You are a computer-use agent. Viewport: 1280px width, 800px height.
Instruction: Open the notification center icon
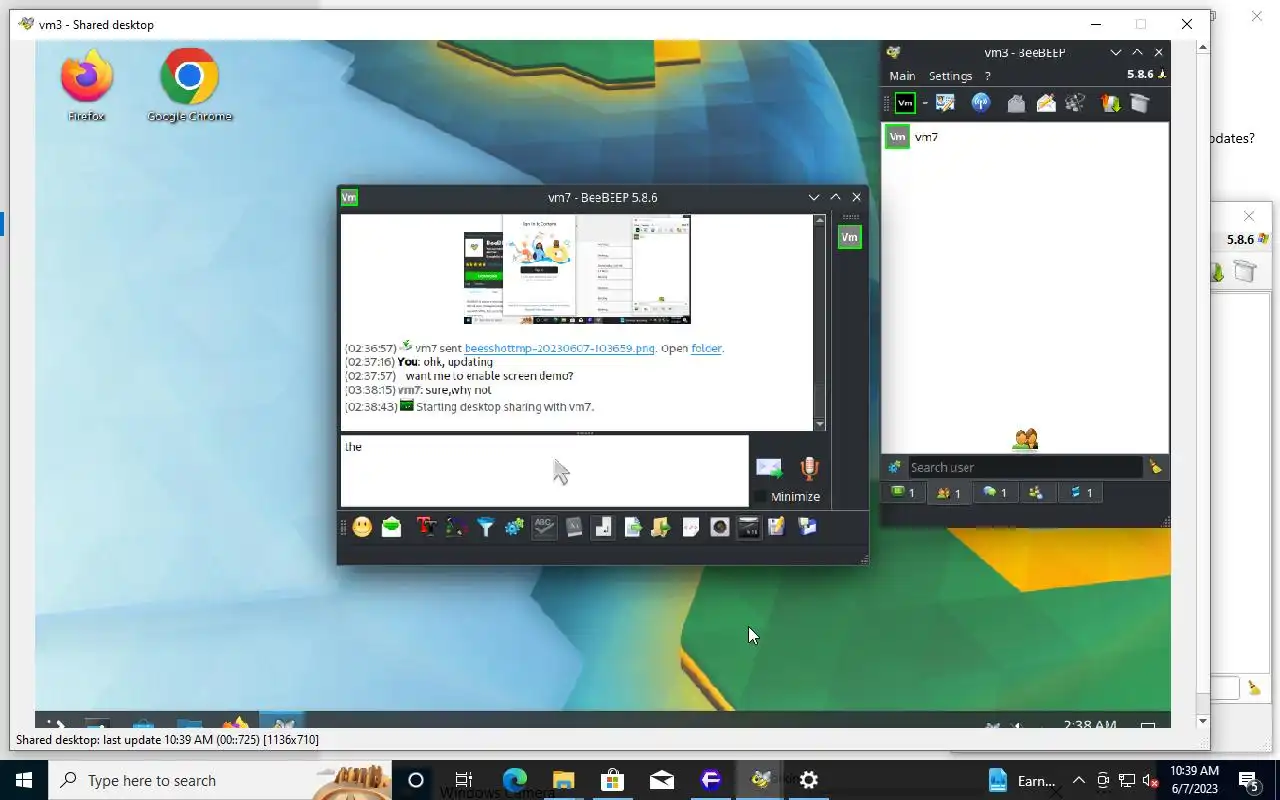pos(1249,781)
